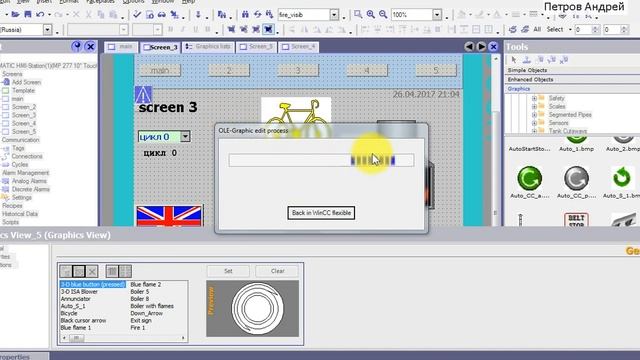Click the Save project toolbar icon
Image resolution: width=640 pixels, height=360 pixels.
tap(28, 14)
